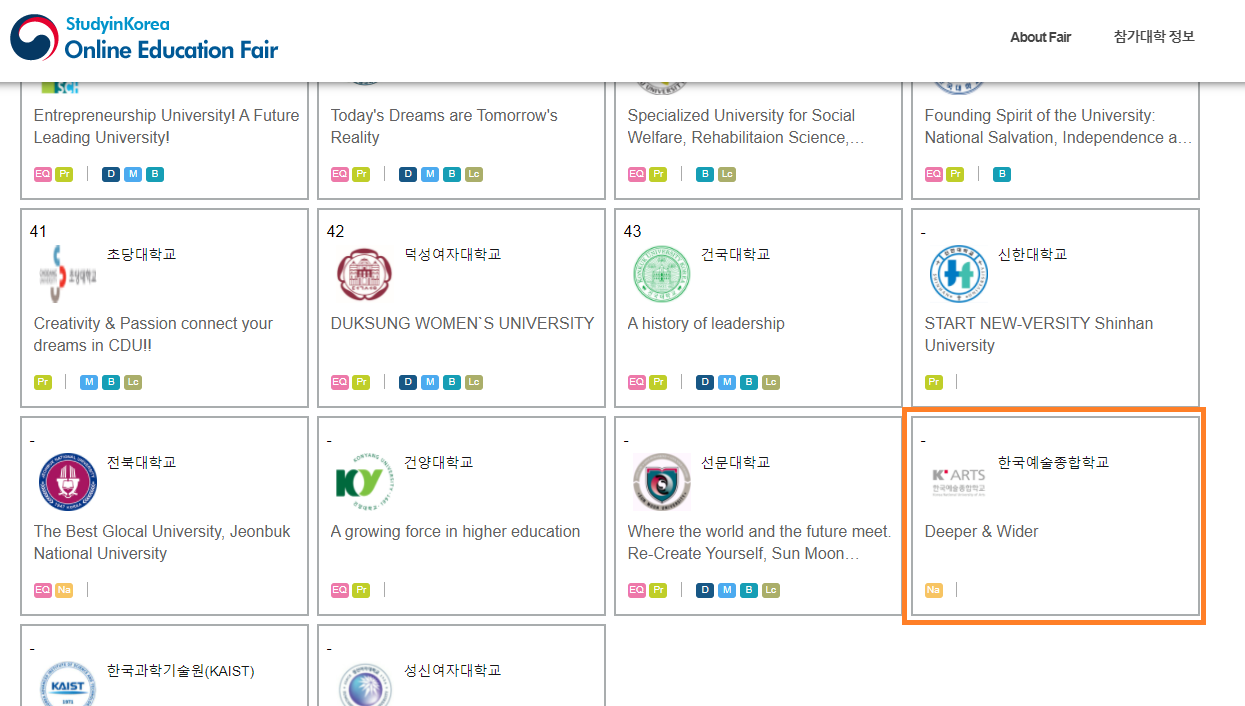Click the Chodang University logo
The width and height of the screenshot is (1245, 706).
(72, 275)
